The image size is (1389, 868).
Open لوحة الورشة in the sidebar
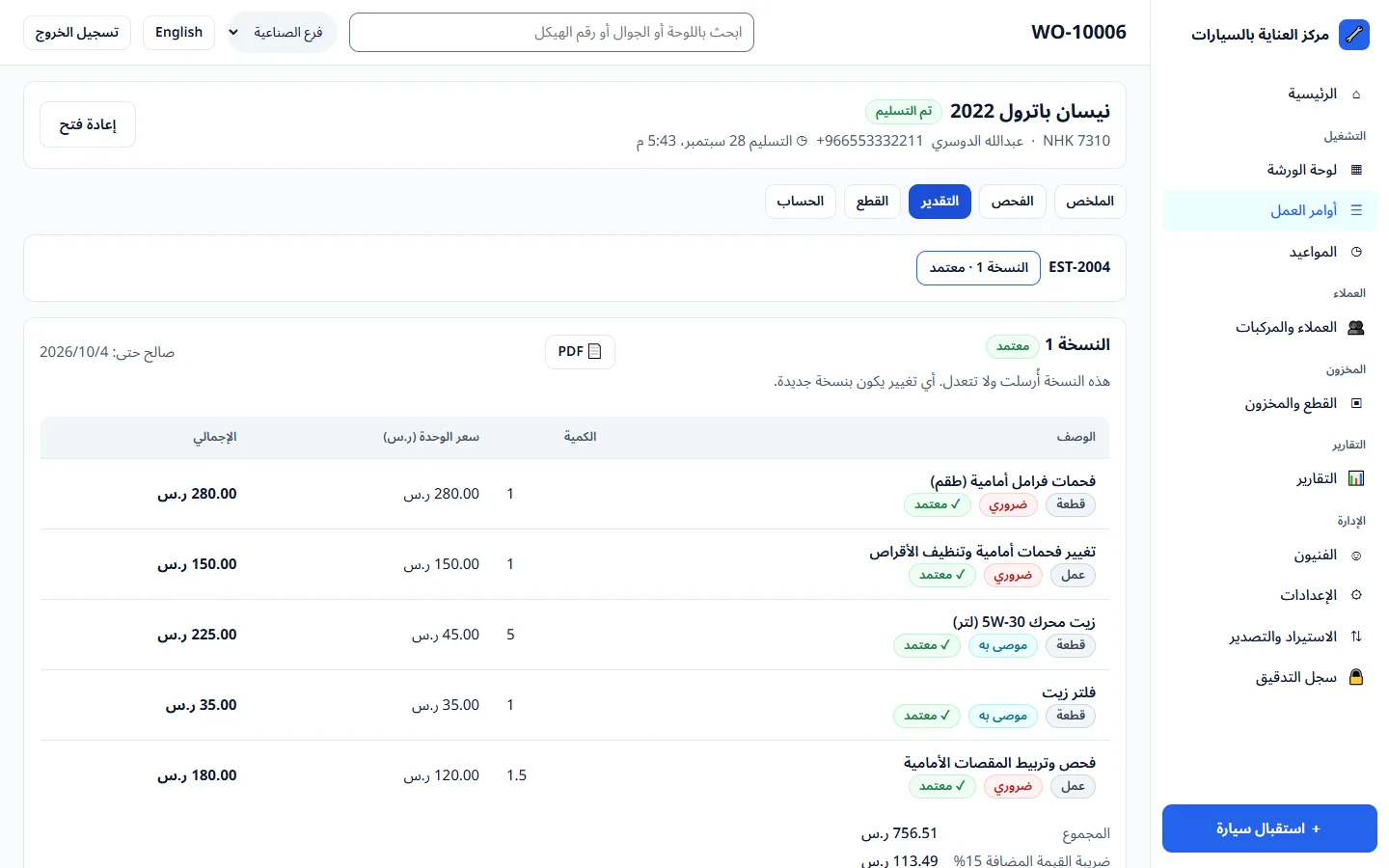point(1269,170)
